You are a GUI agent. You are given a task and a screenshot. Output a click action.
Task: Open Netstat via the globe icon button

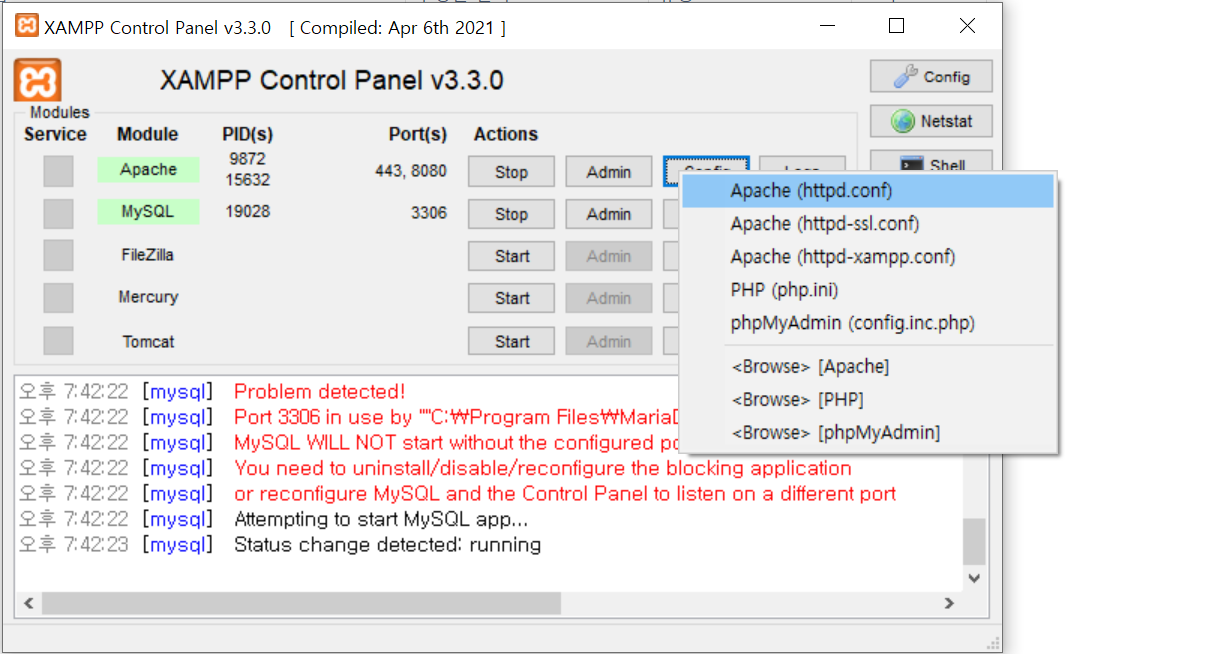(931, 122)
